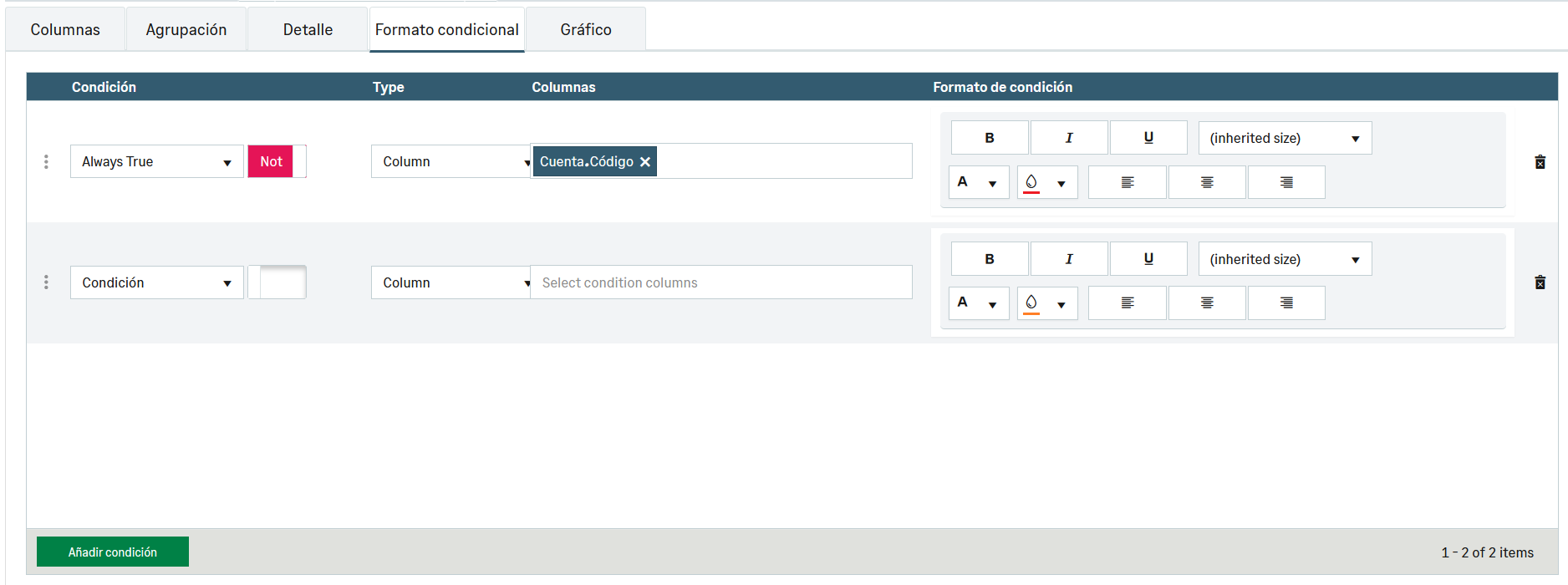The image size is (1568, 585).
Task: Open background fill color picker in first row
Action: click(x=1046, y=182)
